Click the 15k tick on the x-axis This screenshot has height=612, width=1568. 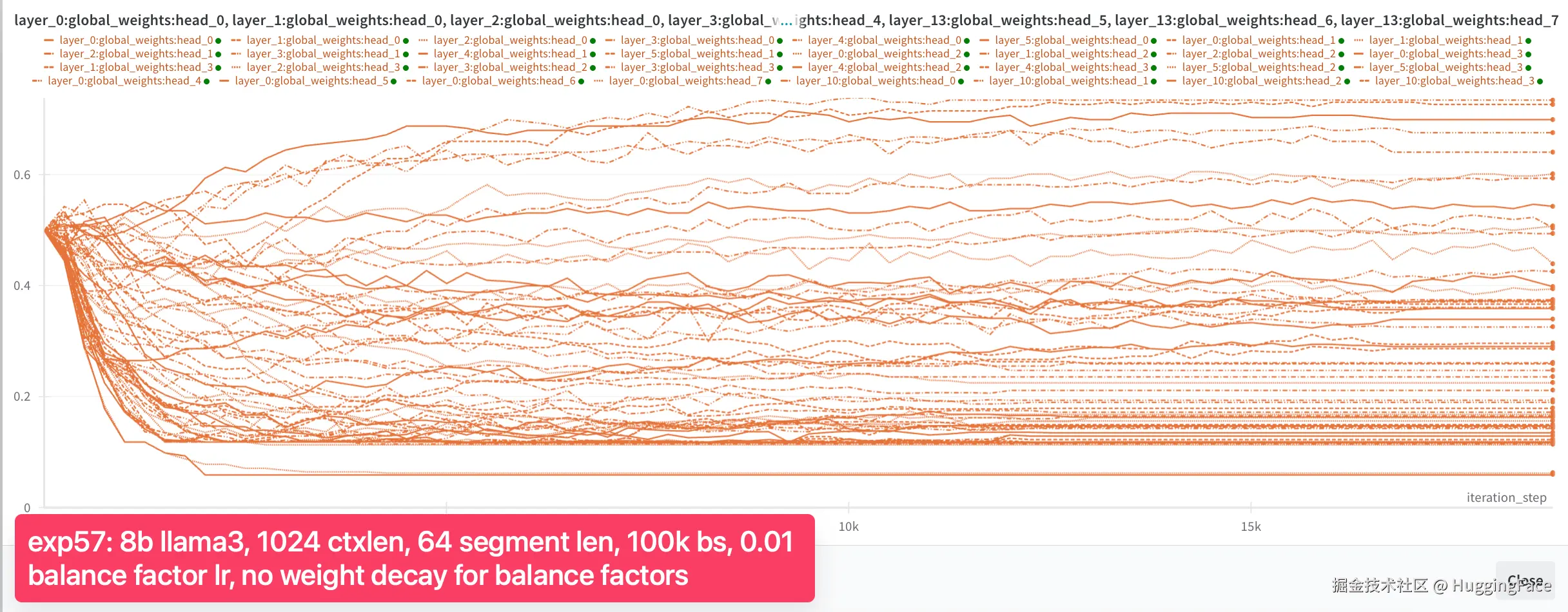[1251, 527]
